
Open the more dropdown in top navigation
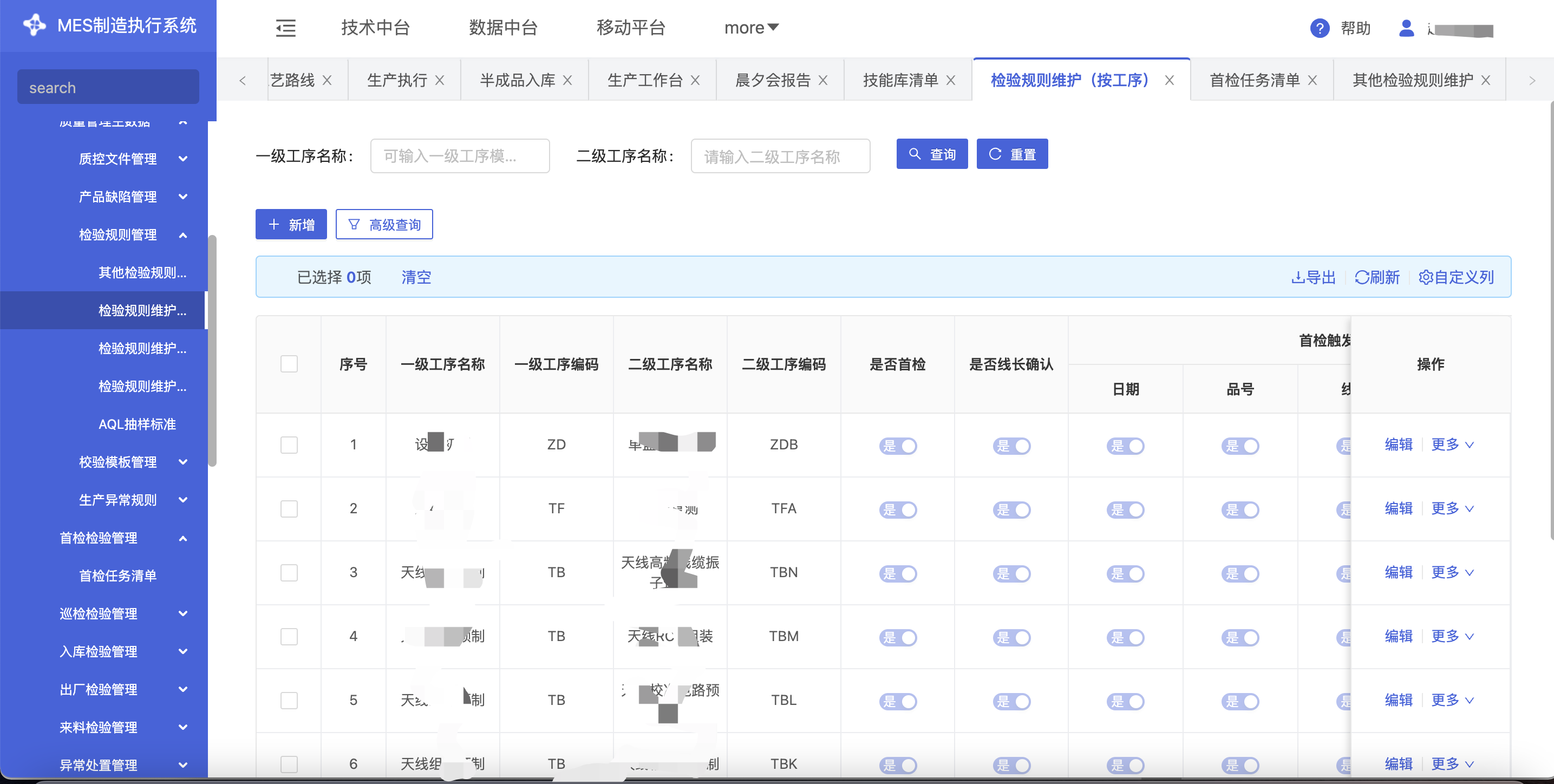751,28
